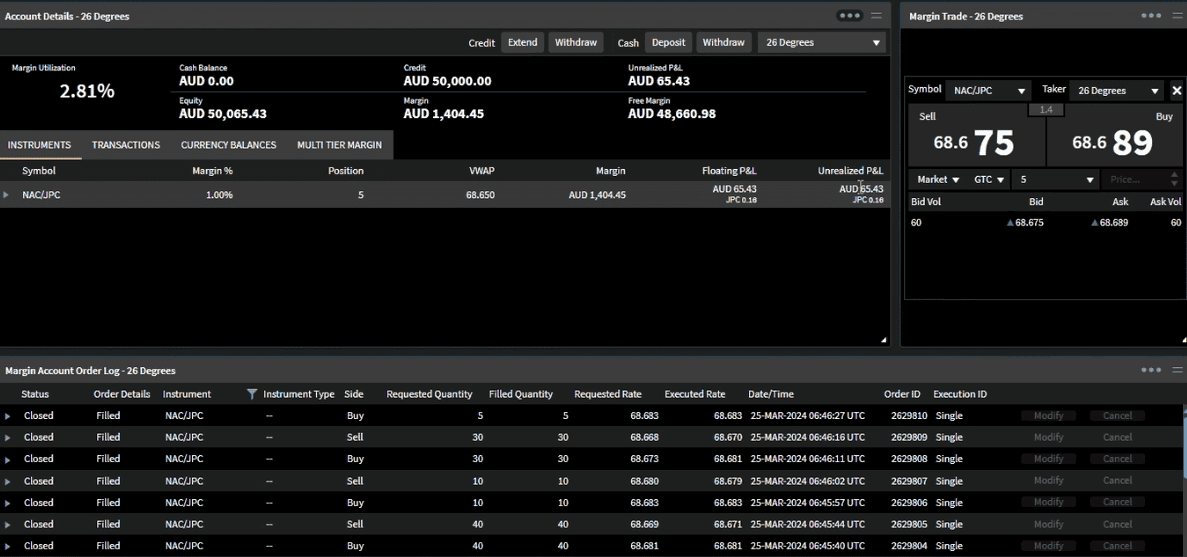Click the Buy 68.689 price tile
Viewport: 1187px width, 557px height.
tap(1114, 142)
